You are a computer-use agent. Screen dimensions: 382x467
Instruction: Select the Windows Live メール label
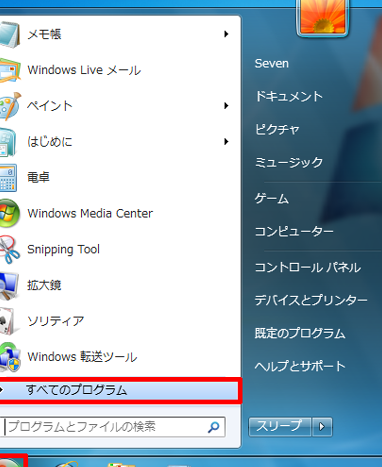tap(84, 70)
